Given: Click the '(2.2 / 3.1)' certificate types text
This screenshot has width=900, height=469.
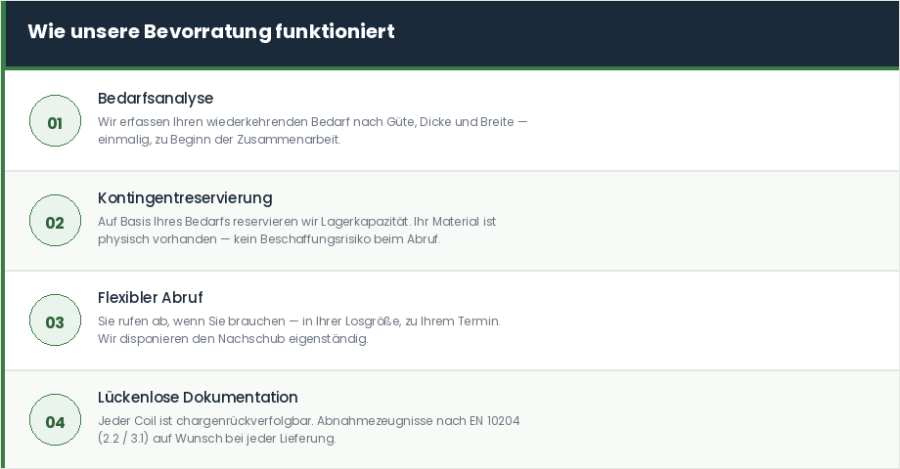Looking at the screenshot, I should 126,439.
